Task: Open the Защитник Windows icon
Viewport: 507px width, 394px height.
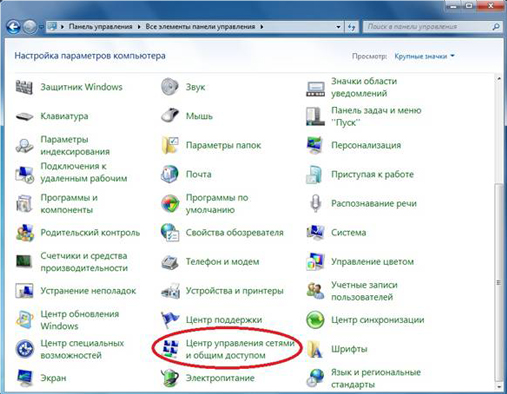Action: 24,87
